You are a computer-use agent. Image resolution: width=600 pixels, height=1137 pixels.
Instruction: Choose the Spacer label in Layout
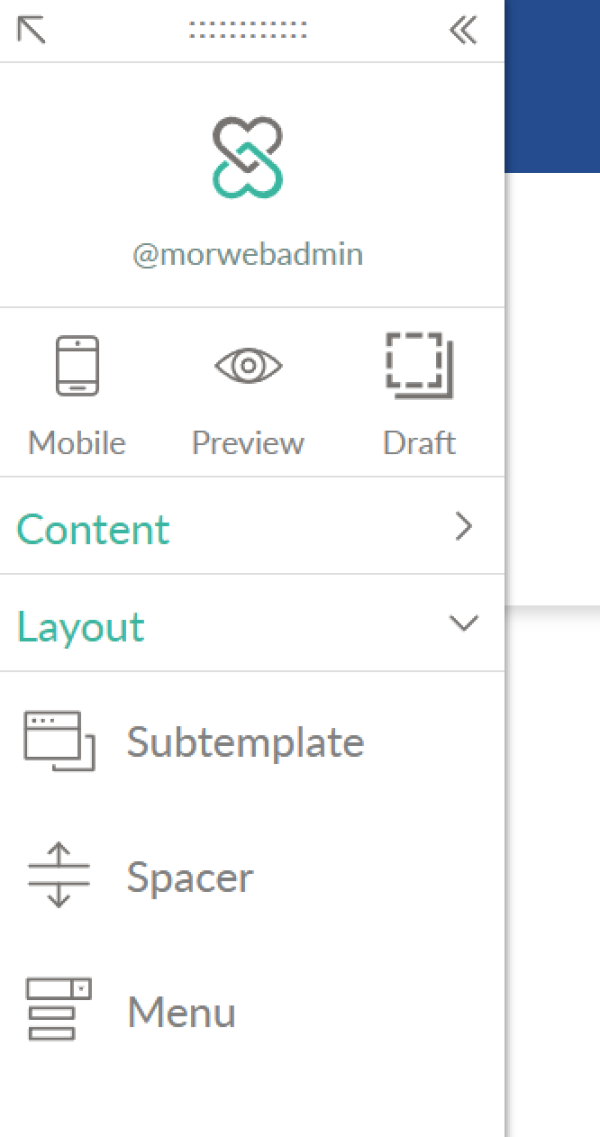coord(190,878)
